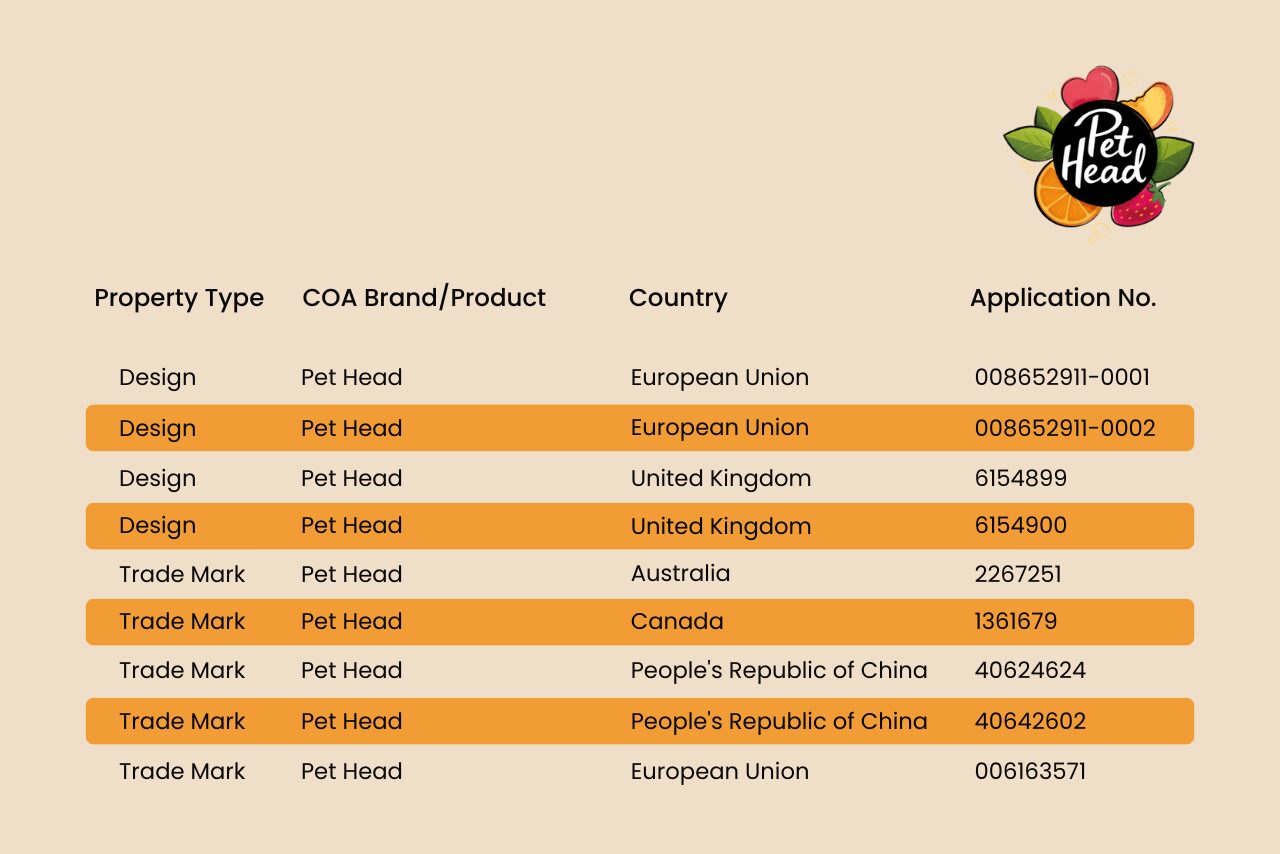The height and width of the screenshot is (854, 1280).
Task: Click the Application No. column header
Action: click(x=1063, y=298)
